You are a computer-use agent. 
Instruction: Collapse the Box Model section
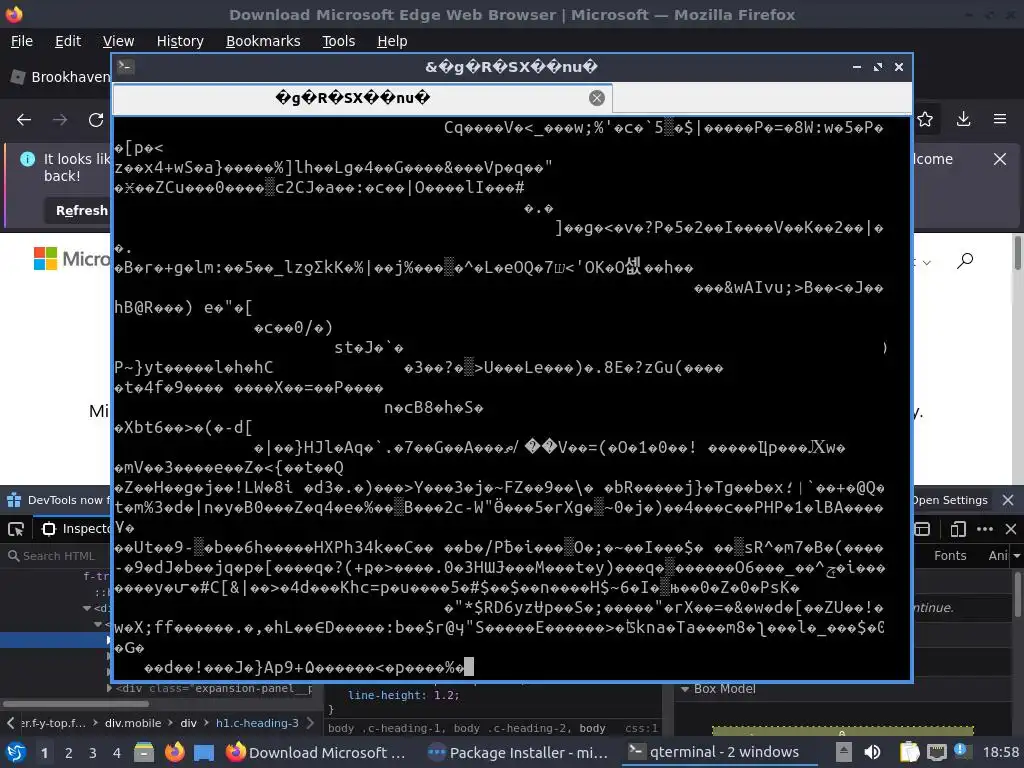[x=685, y=689]
